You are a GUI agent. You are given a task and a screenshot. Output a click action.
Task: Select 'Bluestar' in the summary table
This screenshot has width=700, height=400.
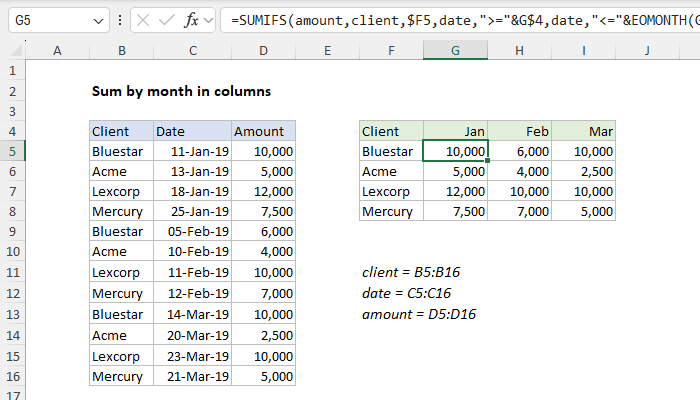[x=392, y=151]
